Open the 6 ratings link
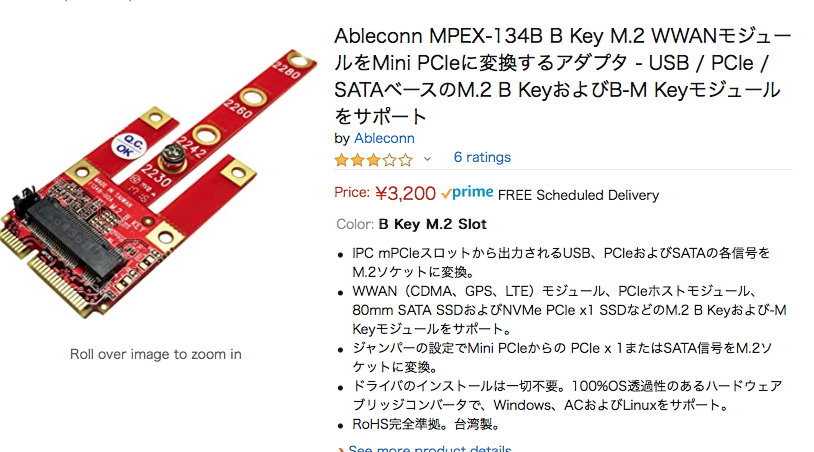This screenshot has height=452, width=814. click(482, 157)
